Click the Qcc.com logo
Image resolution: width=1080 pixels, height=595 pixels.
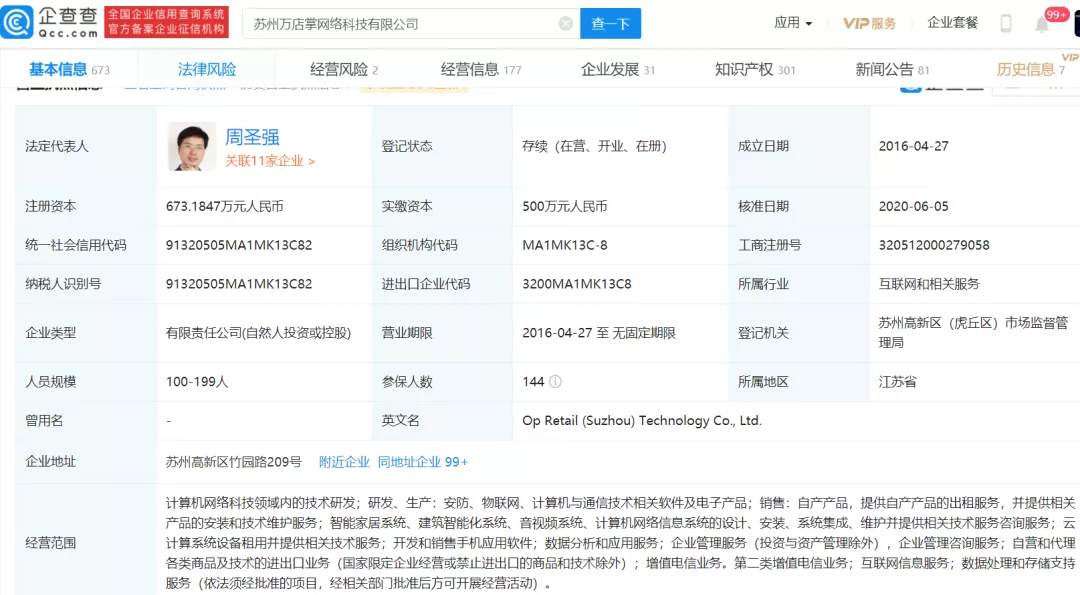[x=50, y=22]
